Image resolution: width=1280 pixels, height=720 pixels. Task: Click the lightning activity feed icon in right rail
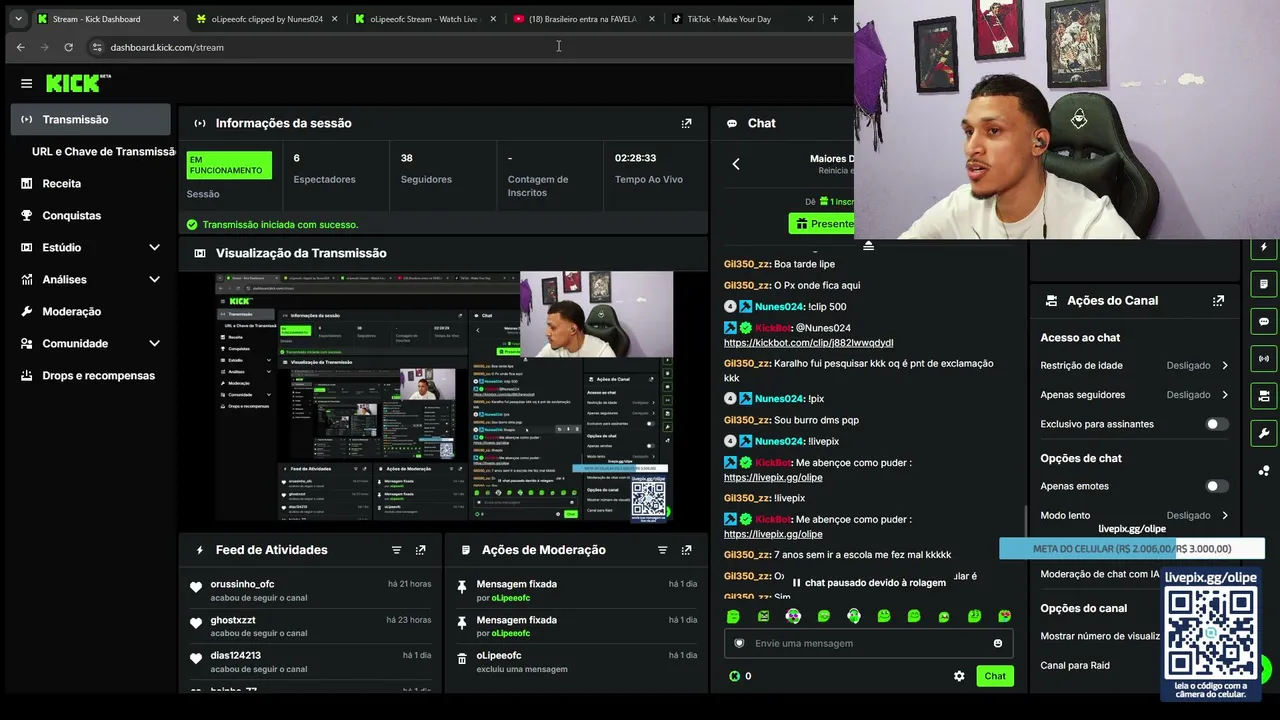(x=1264, y=247)
